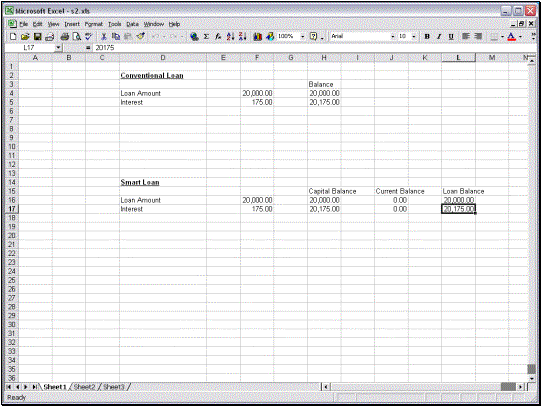Open the Format menu
541x406 pixels.
tap(94, 24)
